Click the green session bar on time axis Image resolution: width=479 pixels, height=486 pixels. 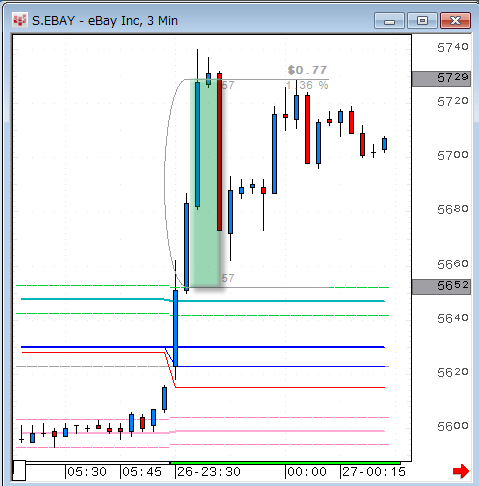(285, 463)
